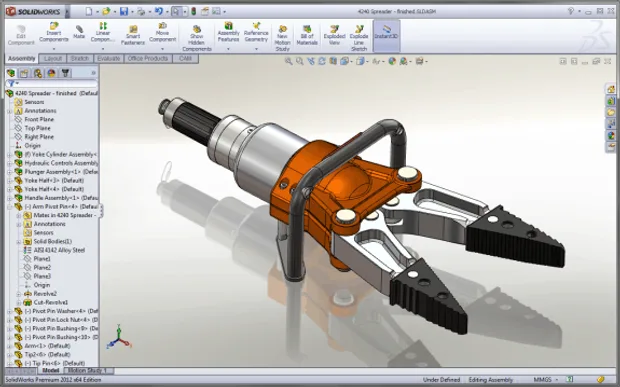Viewport: 620px width, 387px height.
Task: Click Zoom to Fit in view toolbar
Action: [x=289, y=61]
